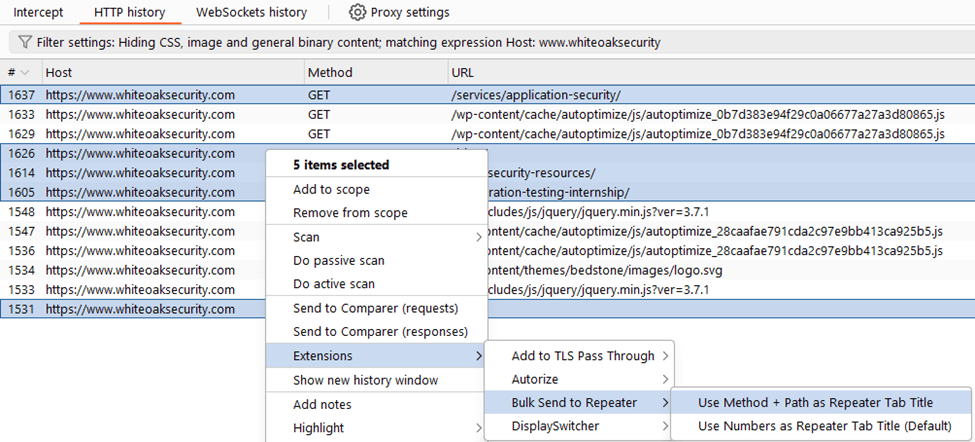This screenshot has height=442, width=975.
Task: Toggle sort arrow on # column
Action: pyautogui.click(x=25, y=73)
